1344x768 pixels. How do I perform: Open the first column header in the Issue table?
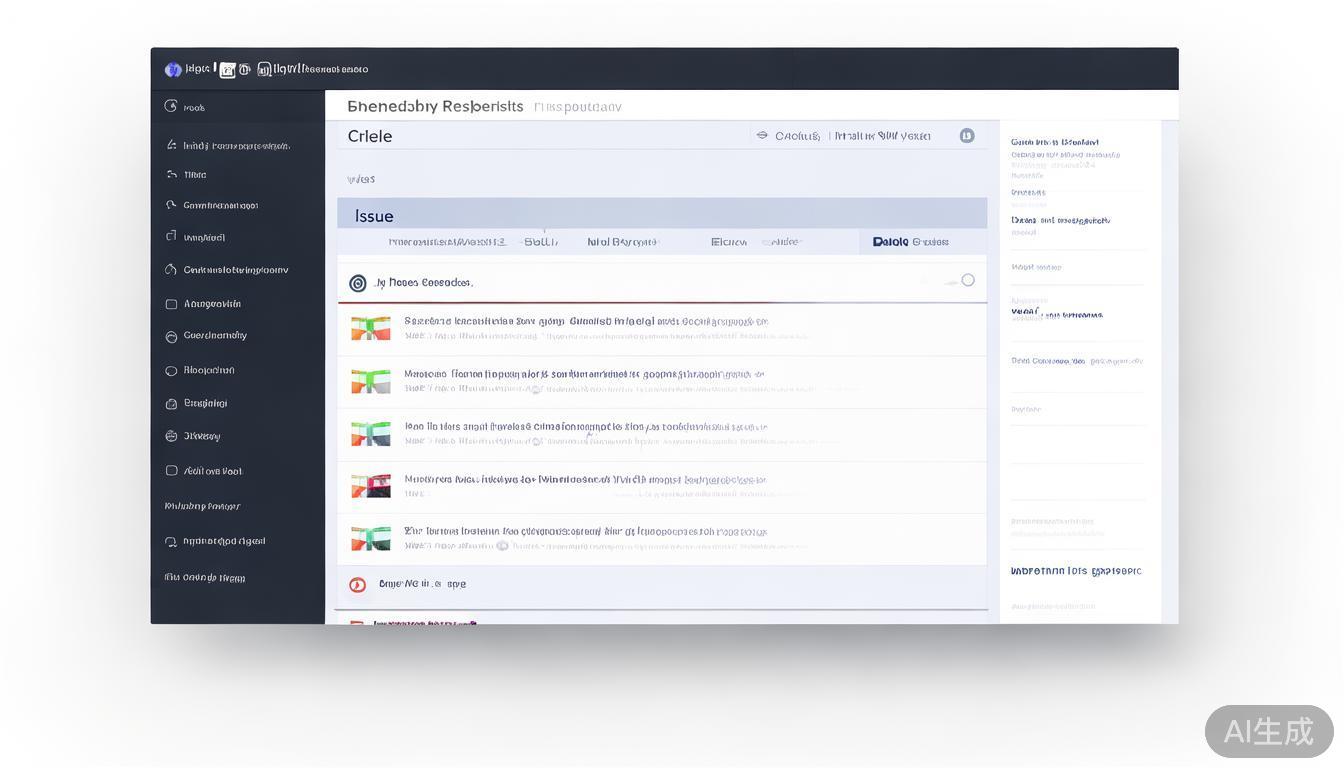pos(447,242)
